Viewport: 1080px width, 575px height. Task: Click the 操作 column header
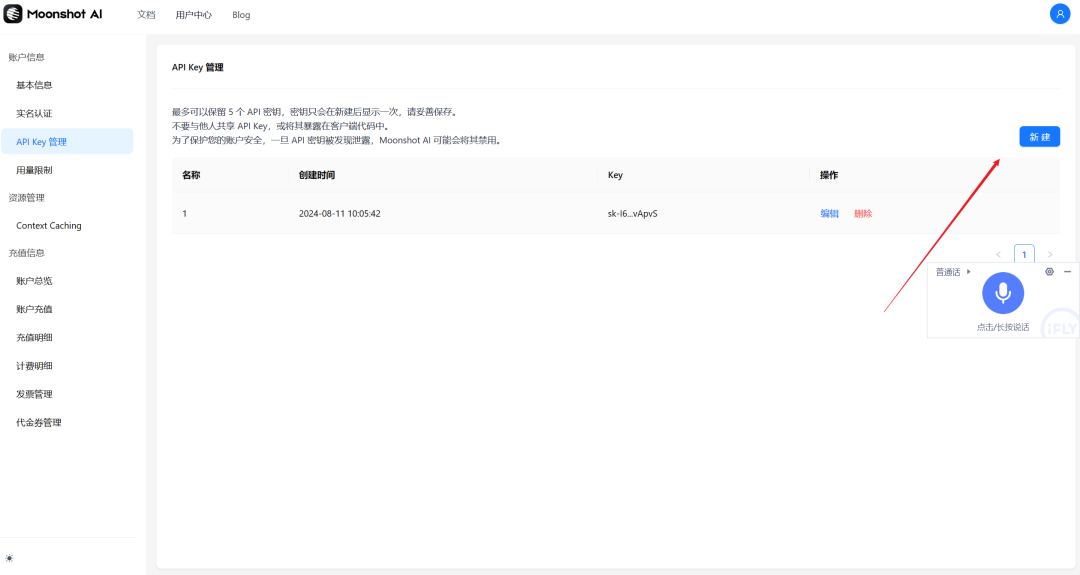[x=829, y=175]
